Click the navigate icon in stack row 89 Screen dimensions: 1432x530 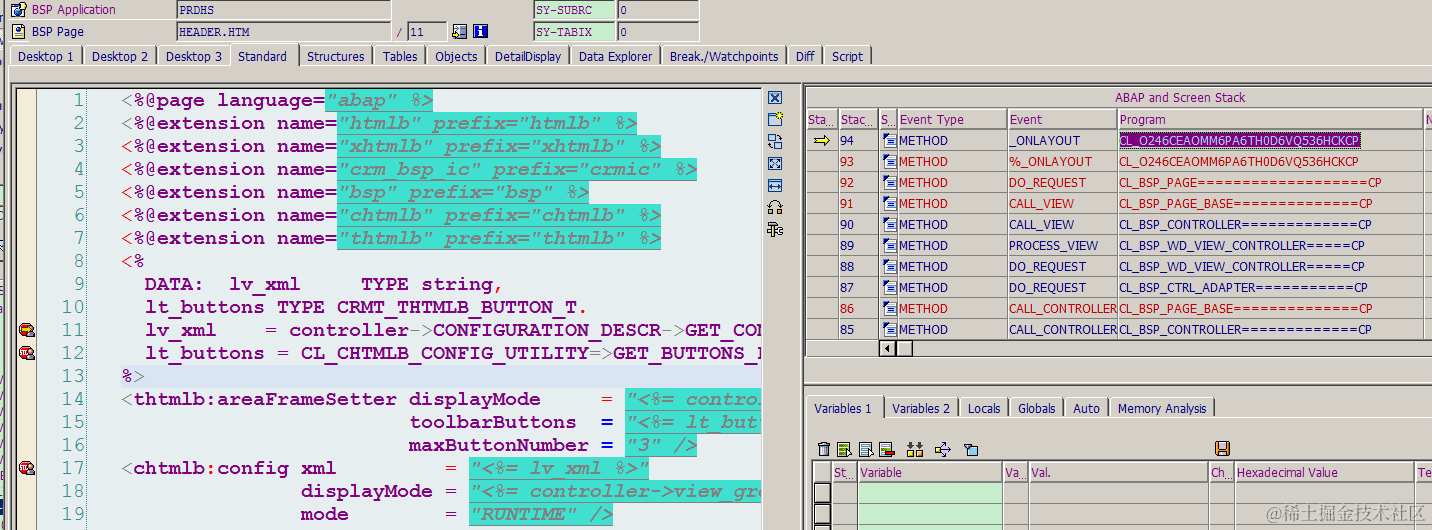(x=889, y=246)
